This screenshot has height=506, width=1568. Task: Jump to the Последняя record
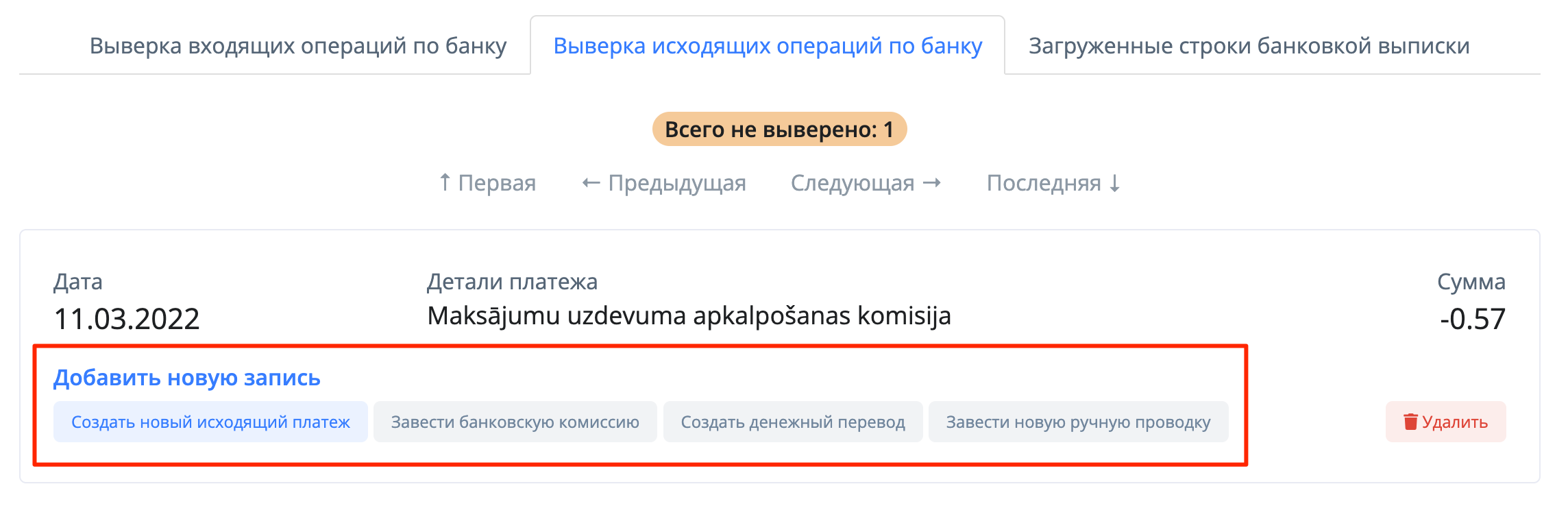coord(1053,183)
